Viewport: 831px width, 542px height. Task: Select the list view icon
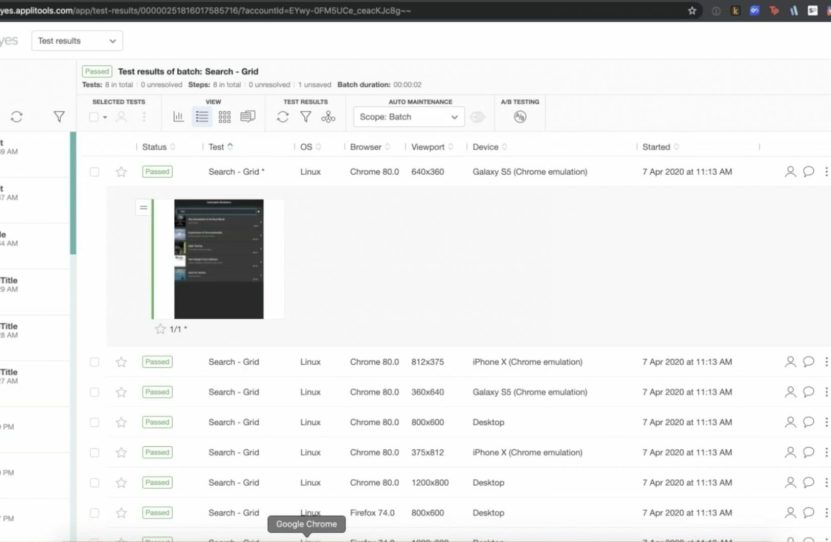201,117
